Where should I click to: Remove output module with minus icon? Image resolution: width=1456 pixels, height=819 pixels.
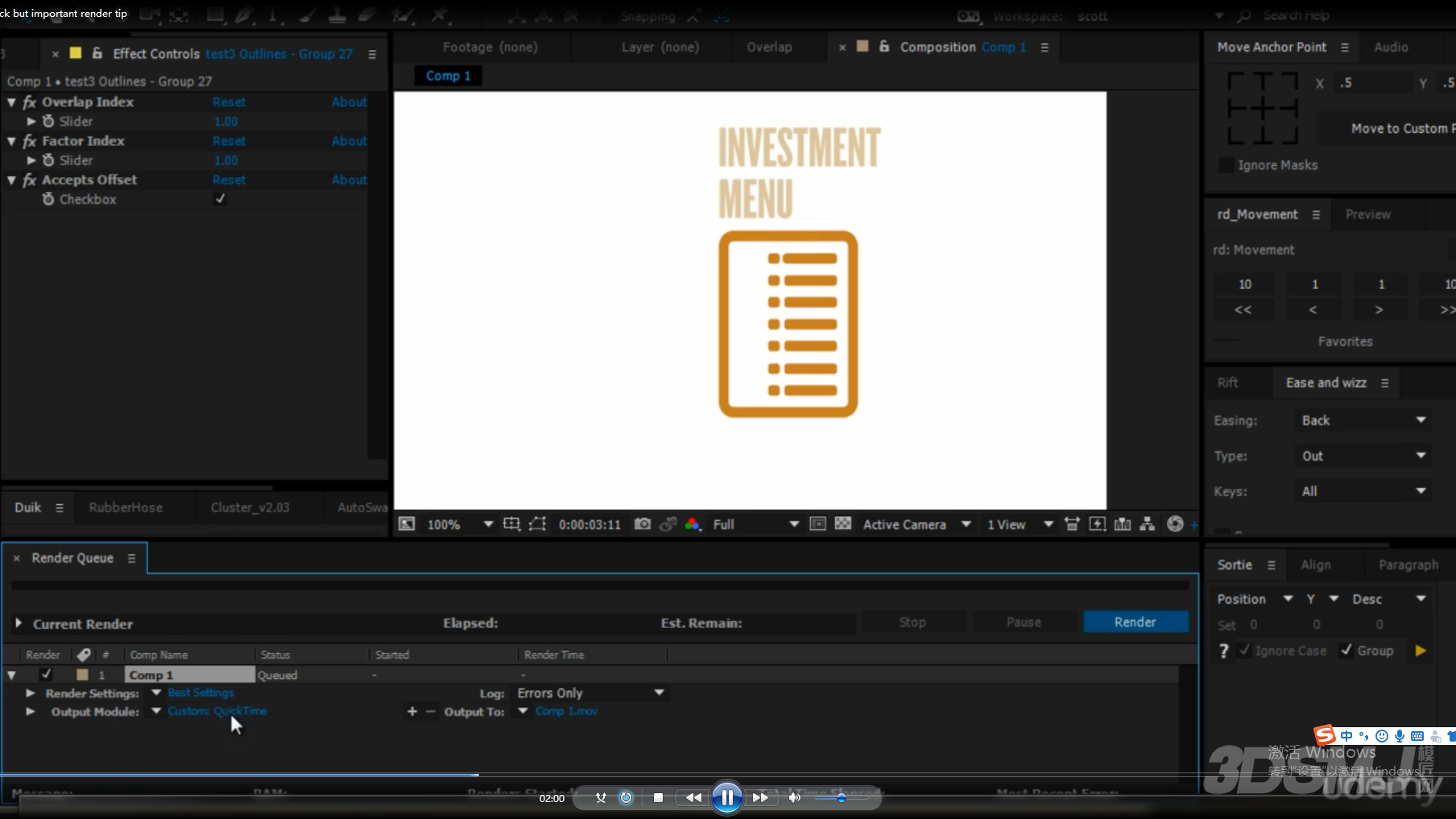pyautogui.click(x=430, y=711)
